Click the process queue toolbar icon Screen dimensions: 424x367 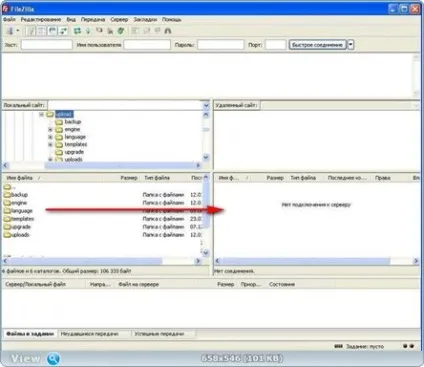88,31
